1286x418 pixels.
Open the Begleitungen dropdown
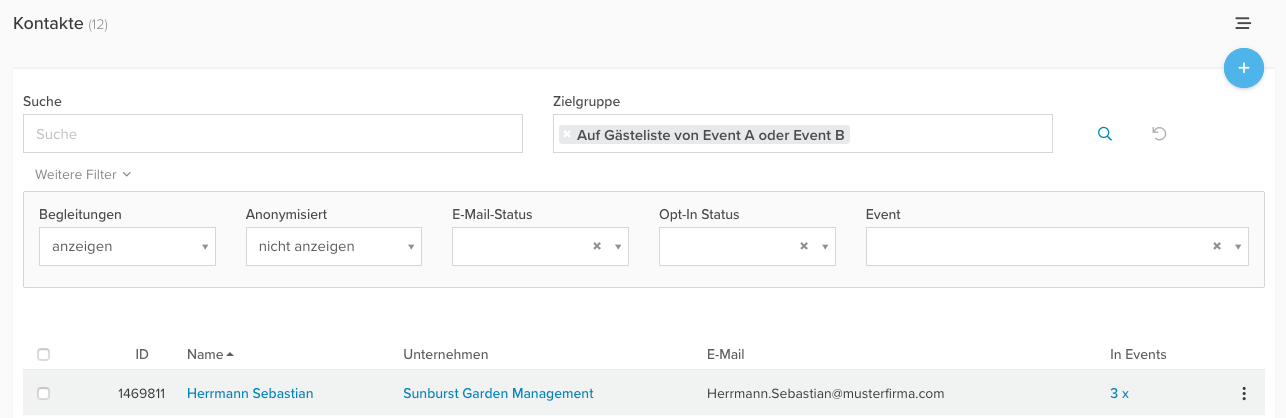pos(127,246)
